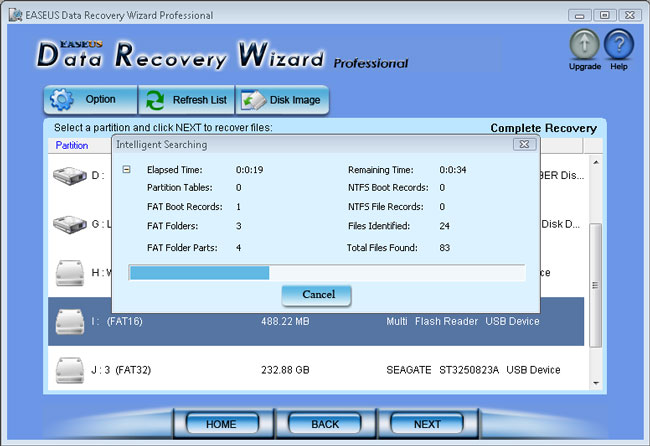Click the Upgrade arrow icon
This screenshot has width=650, height=446.
pyautogui.click(x=585, y=44)
